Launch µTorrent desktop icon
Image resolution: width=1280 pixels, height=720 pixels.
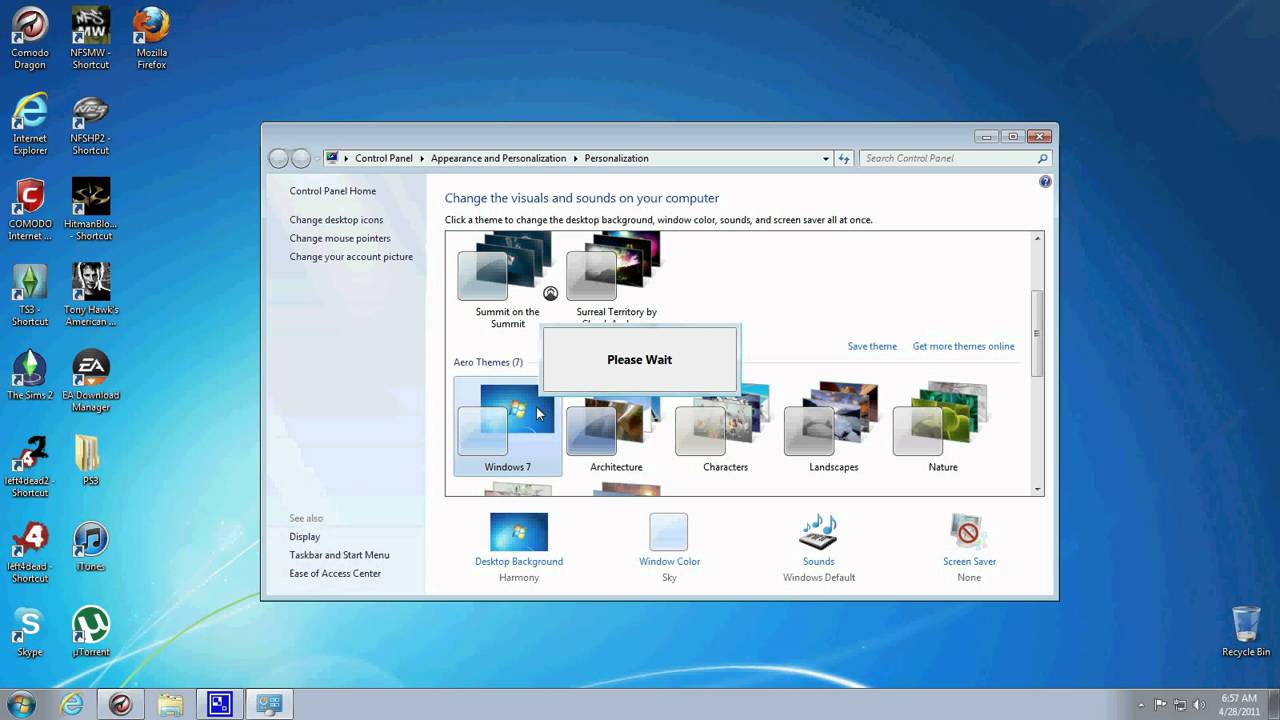coord(90,633)
